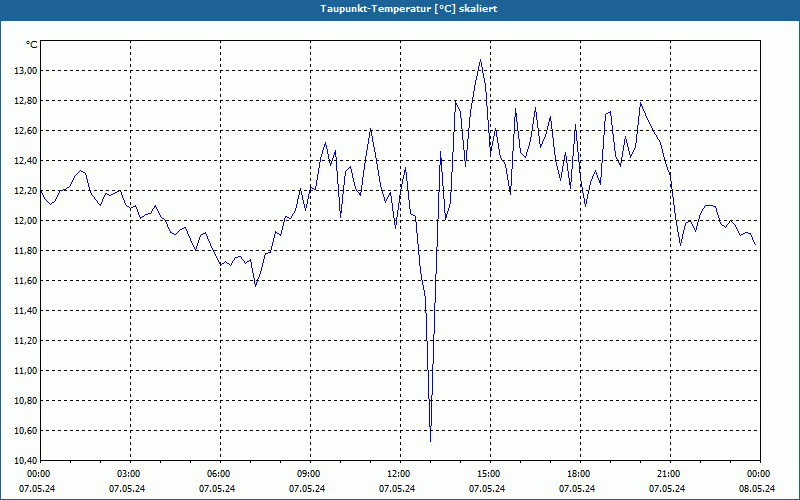
Task: Click the 12,40 y-axis value
Action: coord(26,161)
